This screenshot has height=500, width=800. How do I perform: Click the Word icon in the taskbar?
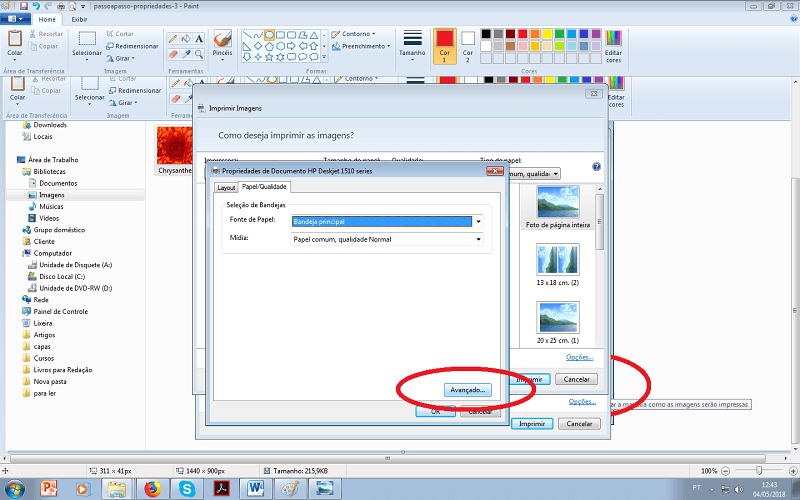pyautogui.click(x=255, y=488)
